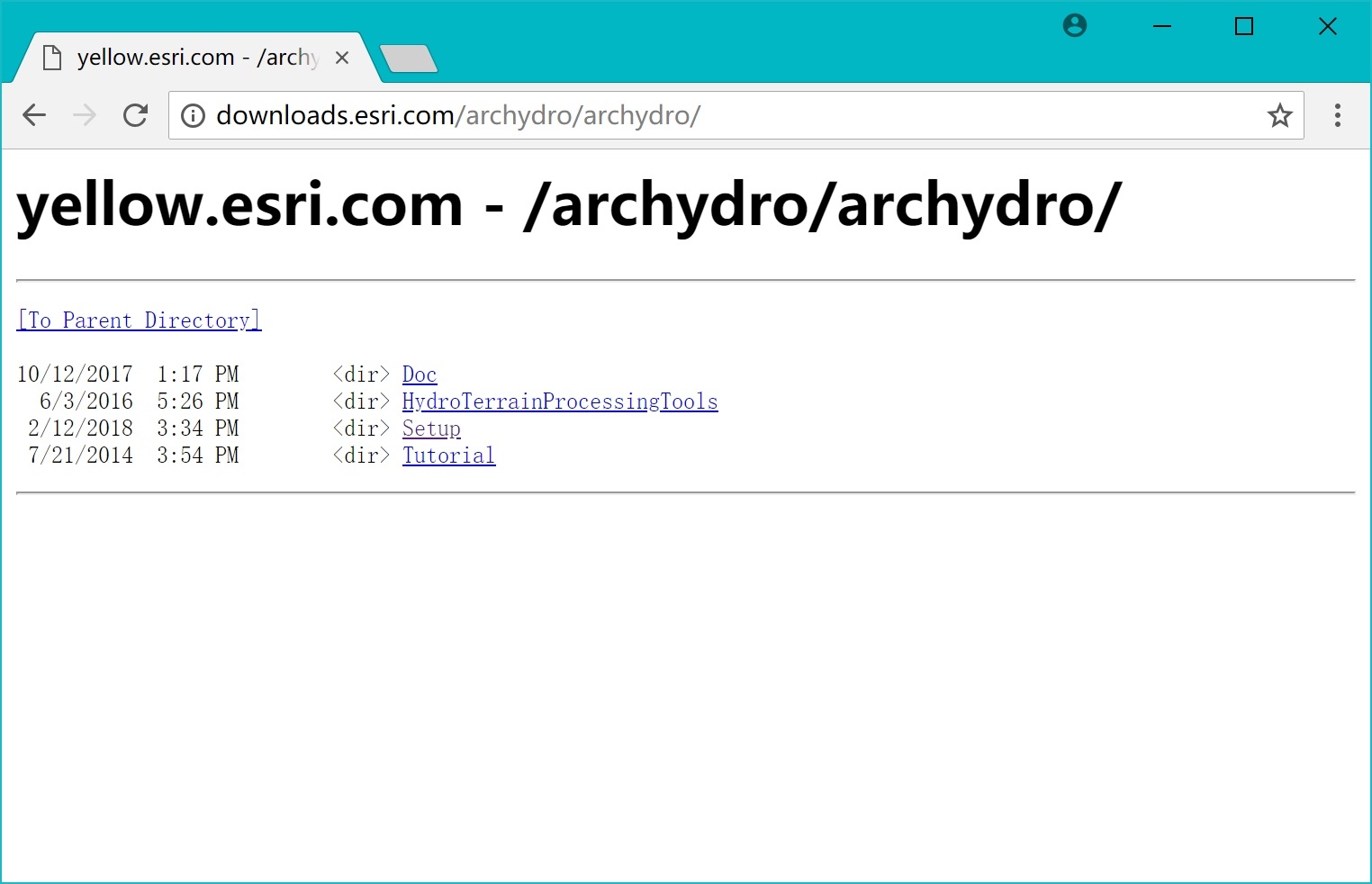Click the <dir> label beside Tutorial

point(361,456)
